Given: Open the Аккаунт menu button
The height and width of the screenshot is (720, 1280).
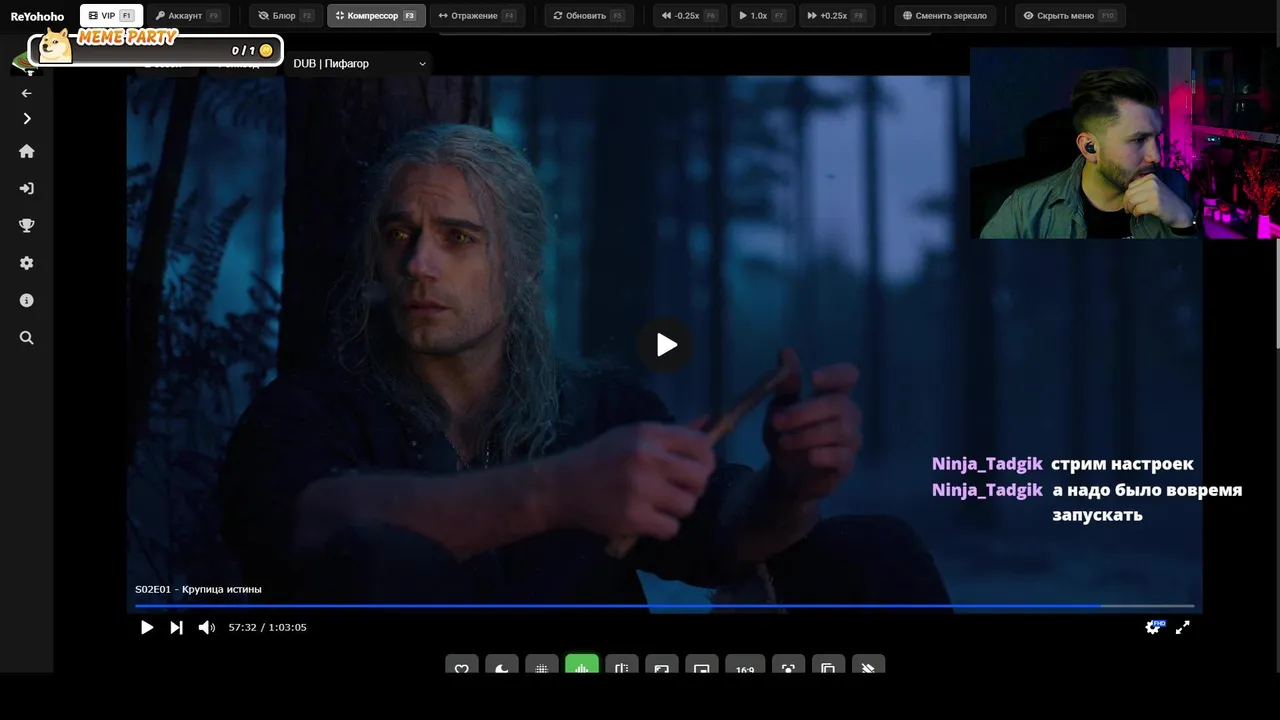Looking at the screenshot, I should (x=187, y=16).
